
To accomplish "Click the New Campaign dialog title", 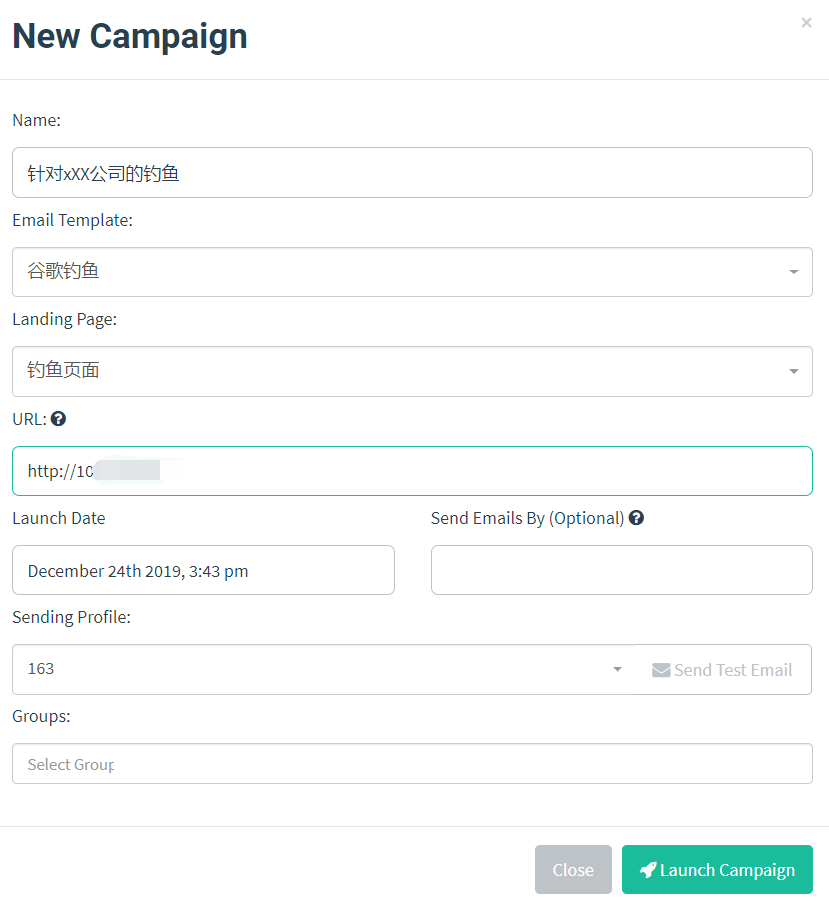I will coord(130,37).
